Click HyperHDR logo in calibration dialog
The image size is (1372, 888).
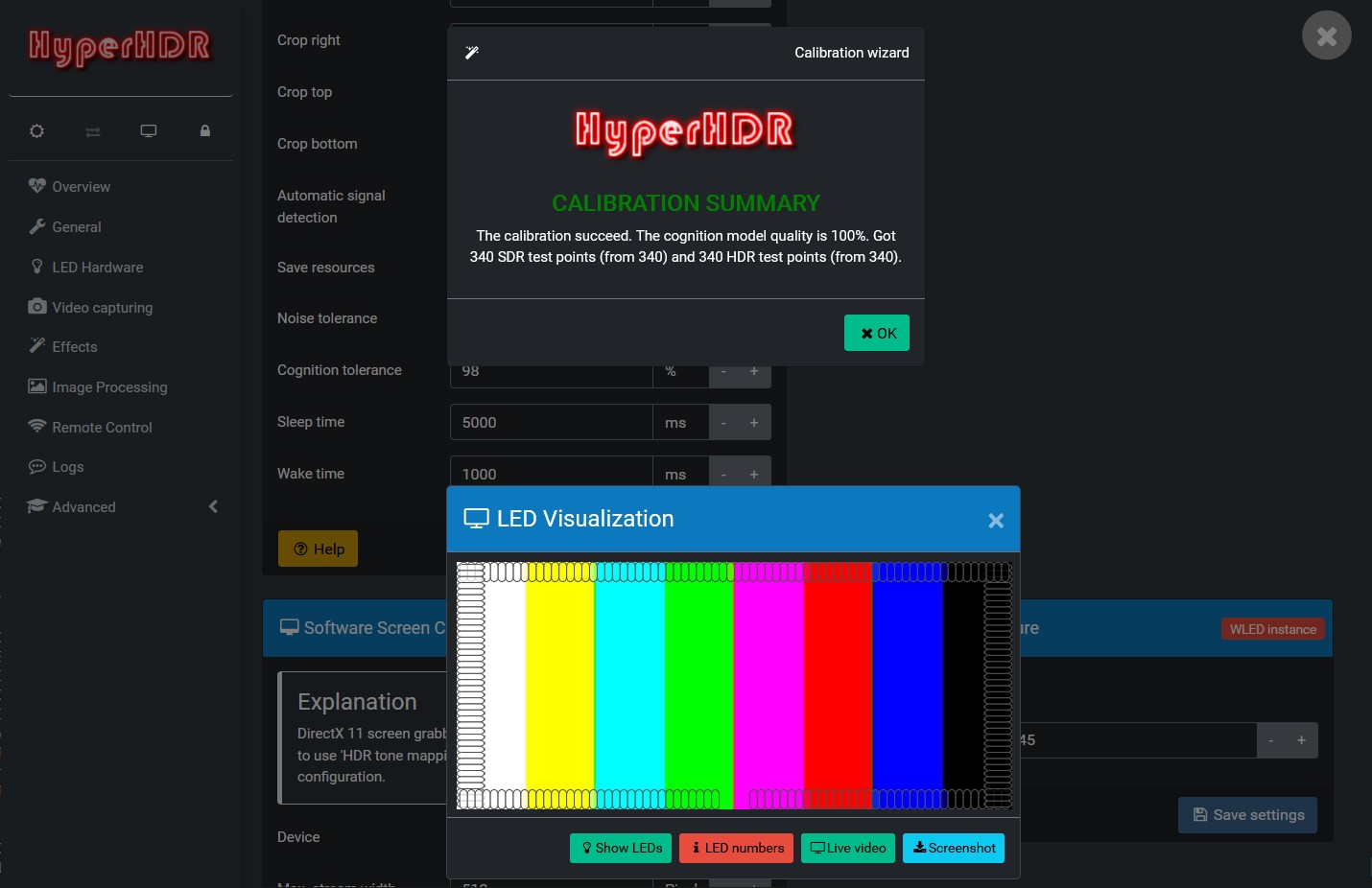685,132
